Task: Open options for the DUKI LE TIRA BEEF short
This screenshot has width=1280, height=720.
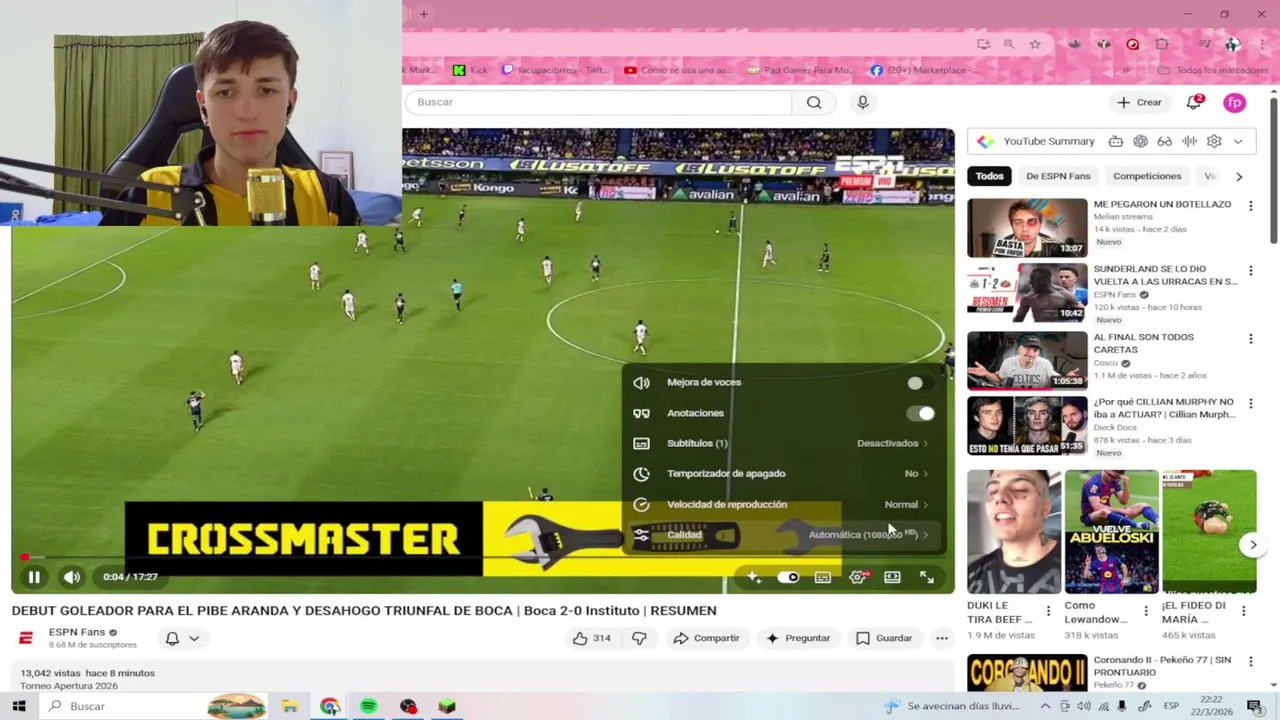Action: (x=1048, y=611)
